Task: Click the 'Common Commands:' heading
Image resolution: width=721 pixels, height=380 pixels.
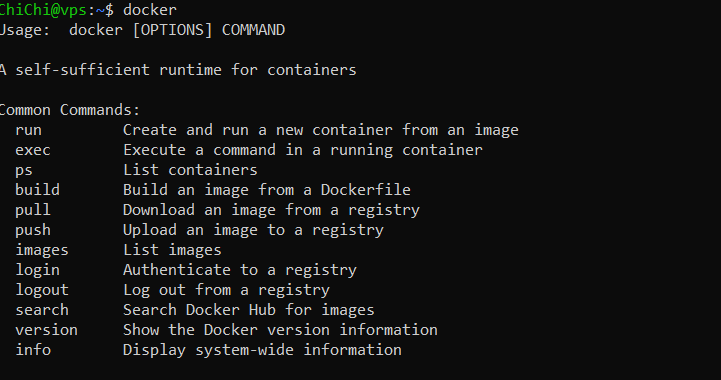Action: tap(69, 110)
